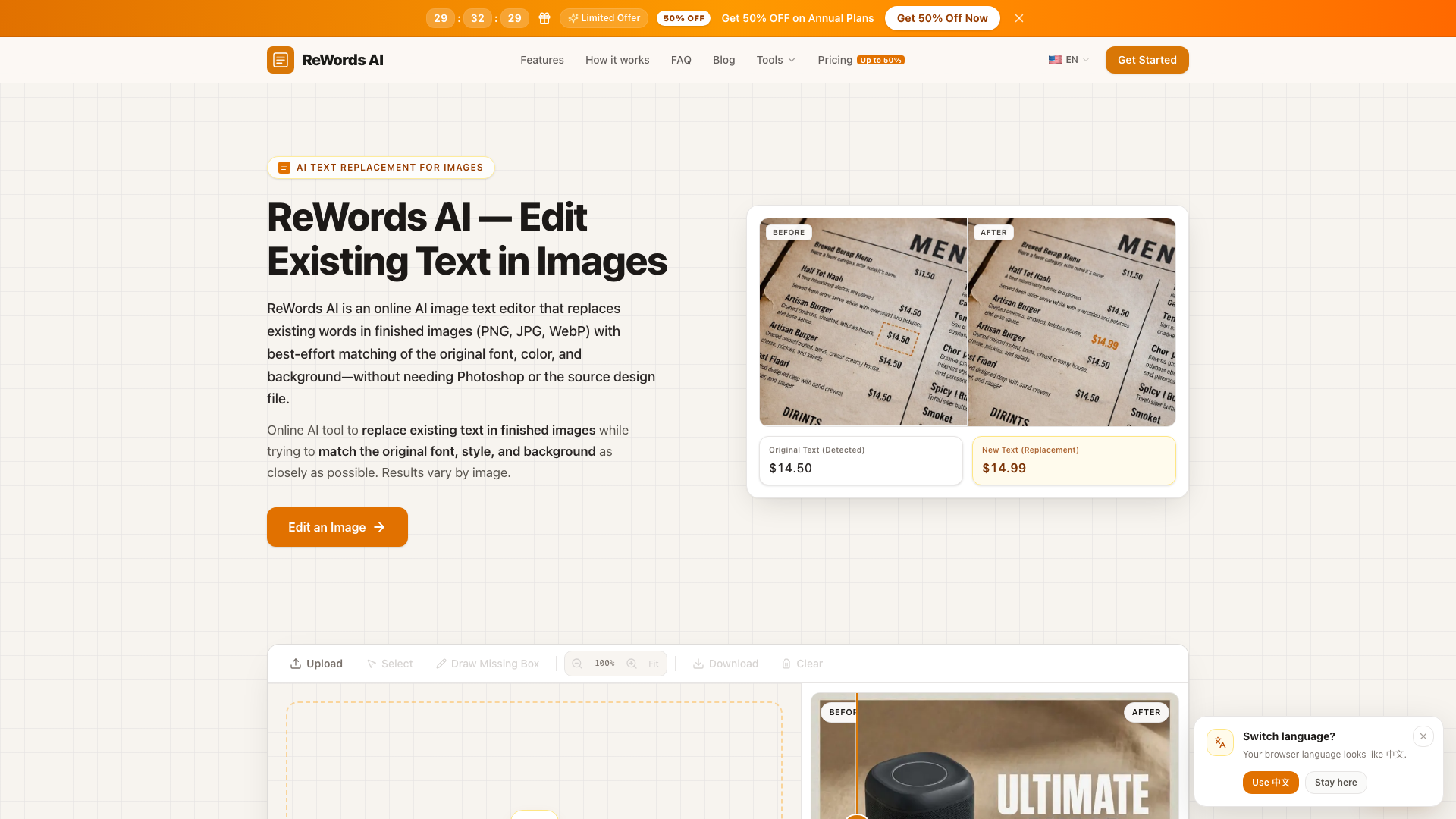Image resolution: width=1456 pixels, height=819 pixels.
Task: Click the zoom out magnifier icon
Action: click(577, 664)
